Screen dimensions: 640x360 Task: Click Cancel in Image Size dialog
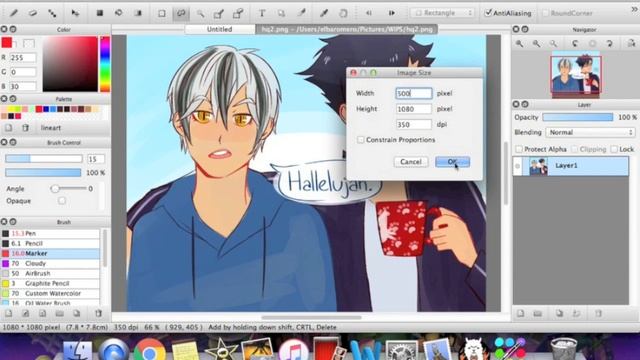(x=411, y=162)
